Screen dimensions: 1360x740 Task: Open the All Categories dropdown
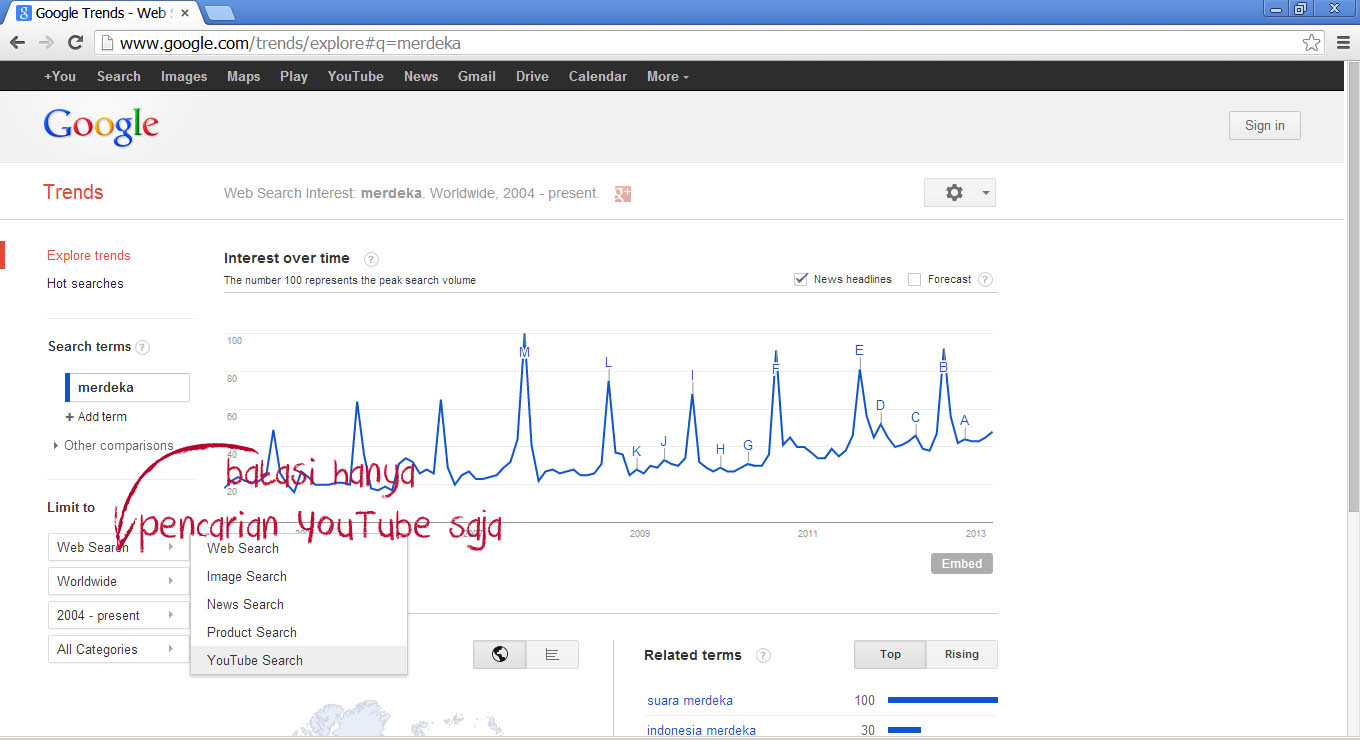click(118, 649)
